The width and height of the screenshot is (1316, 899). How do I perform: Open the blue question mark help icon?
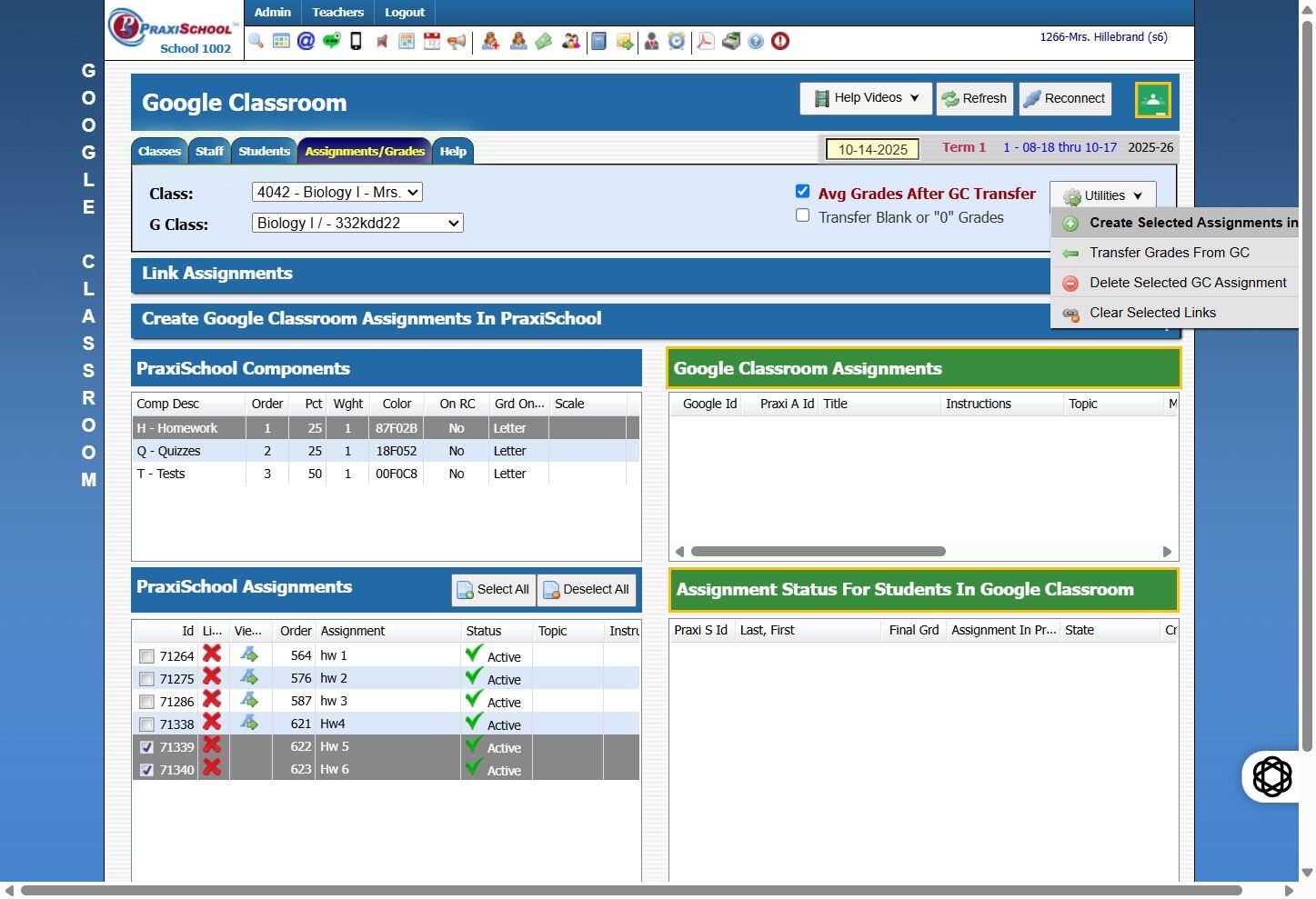pyautogui.click(x=756, y=41)
